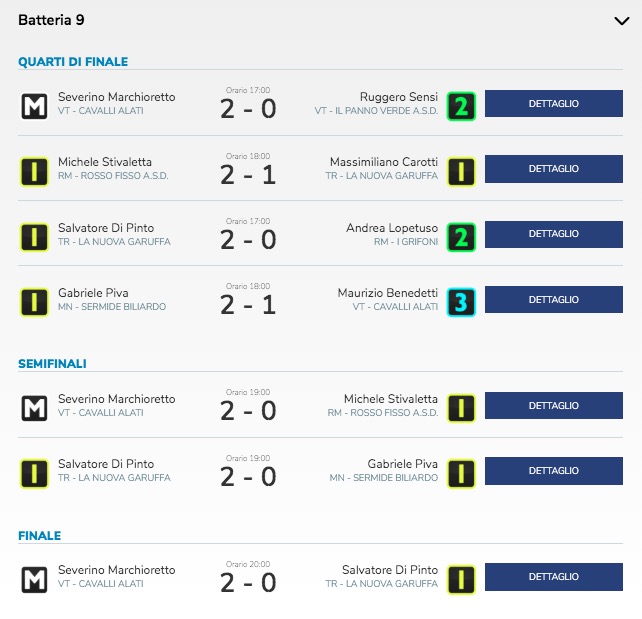Click the I badge beside Salvatore Di Pinto in Finale
Image resolution: width=642 pixels, height=619 pixels.
(461, 579)
